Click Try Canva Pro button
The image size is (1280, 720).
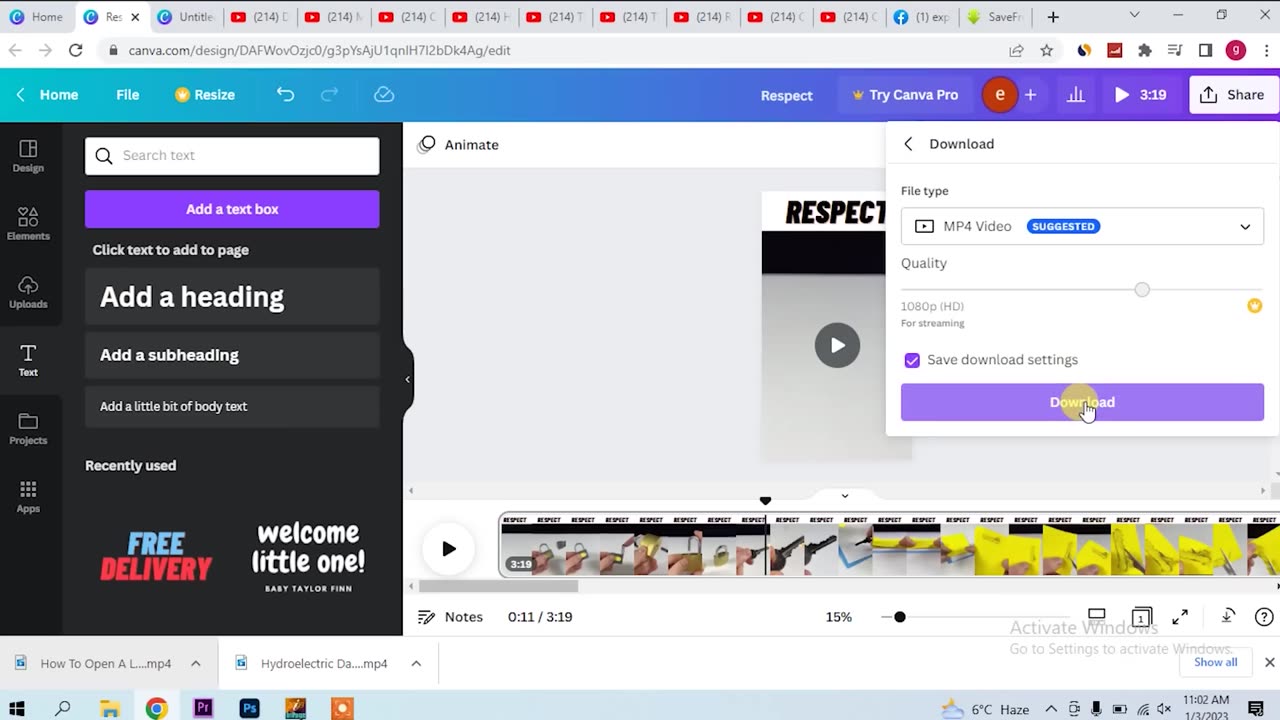click(905, 94)
